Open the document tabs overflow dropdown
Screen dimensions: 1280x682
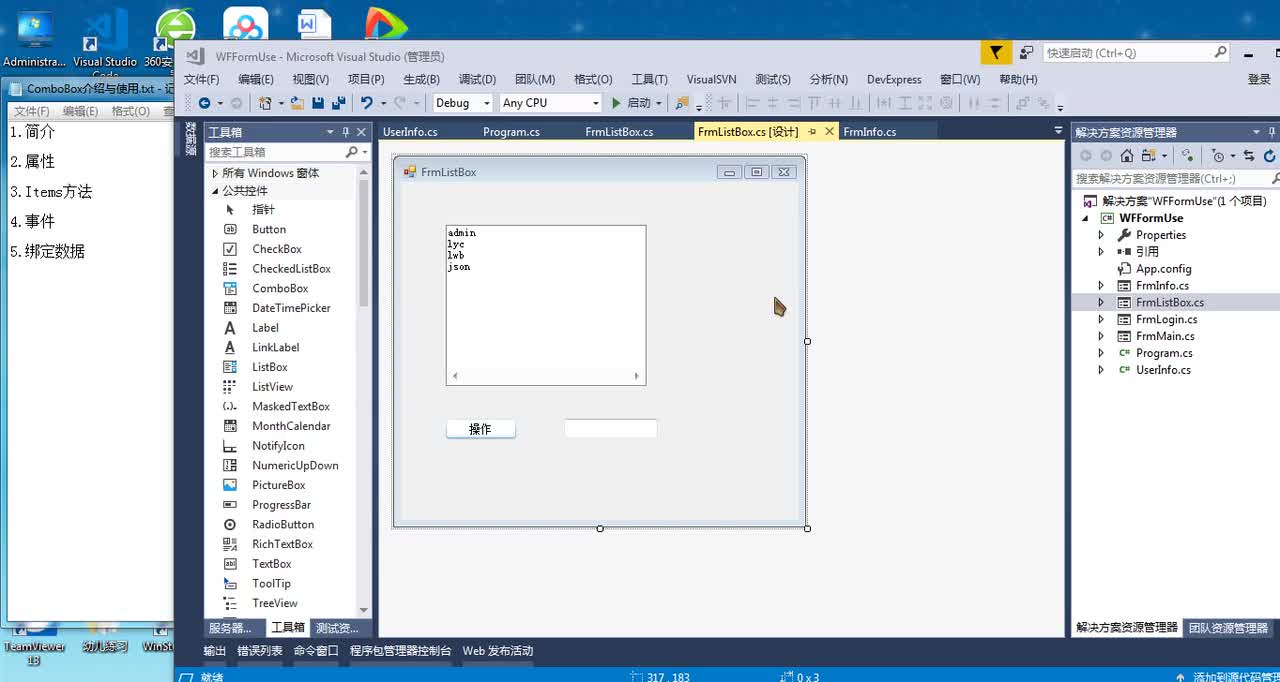coord(1058,131)
